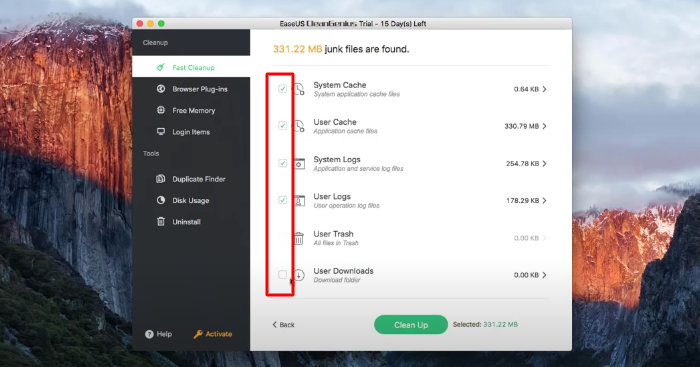Expand User Cache details chevron
700x367 pixels.
pyautogui.click(x=544, y=126)
